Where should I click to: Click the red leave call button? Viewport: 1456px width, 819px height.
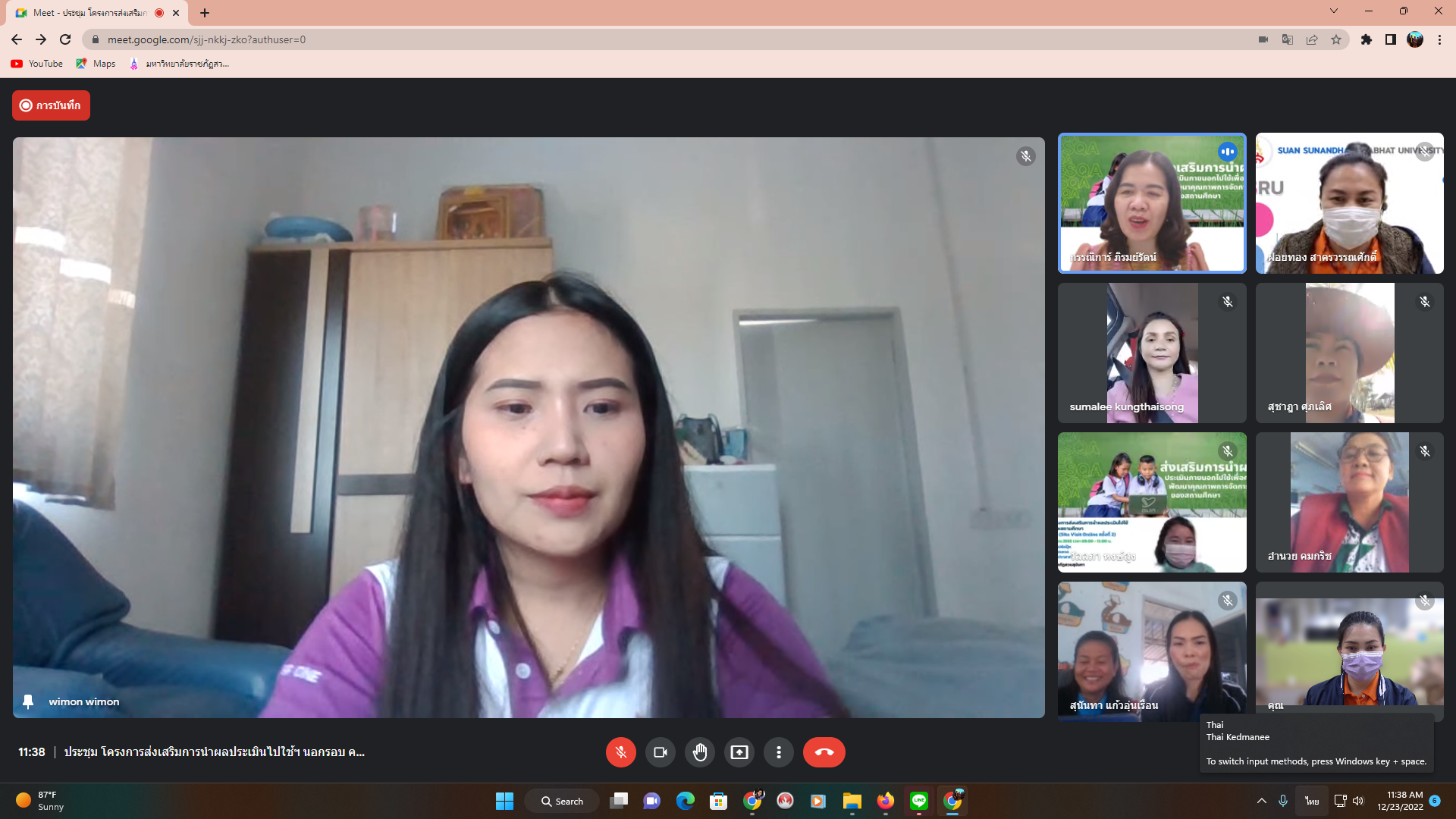tap(824, 752)
